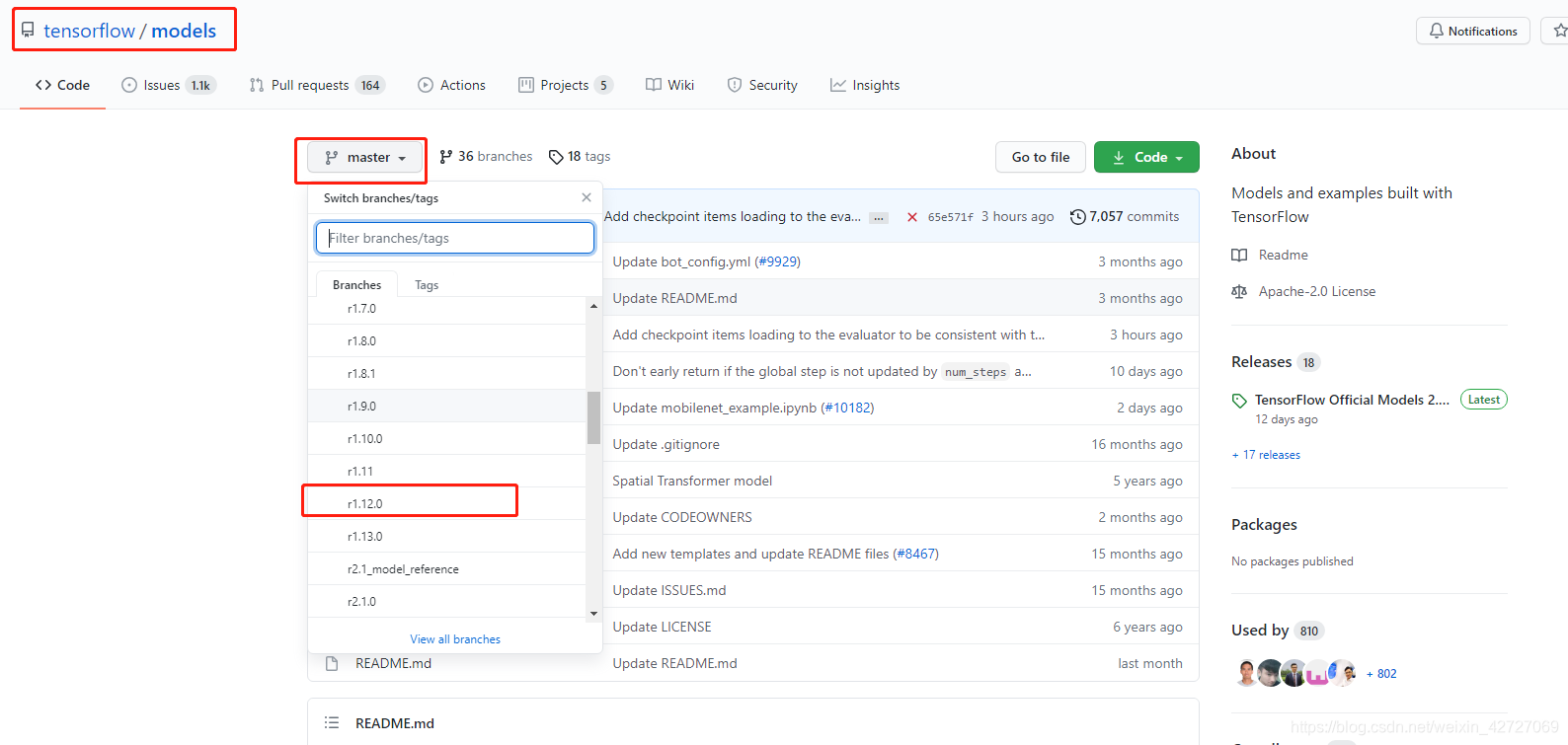Select branch r1.12.0
This screenshot has width=1568, height=745.
point(447,504)
